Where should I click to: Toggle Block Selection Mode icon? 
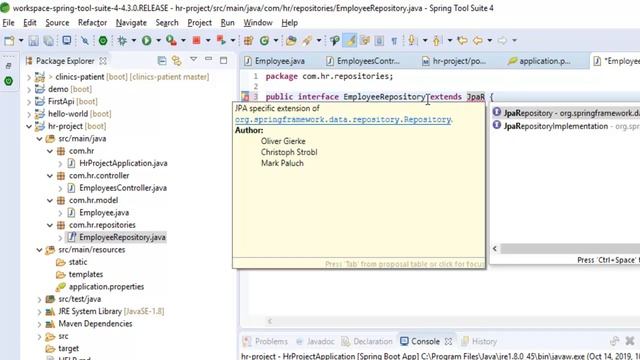[x=379, y=40]
